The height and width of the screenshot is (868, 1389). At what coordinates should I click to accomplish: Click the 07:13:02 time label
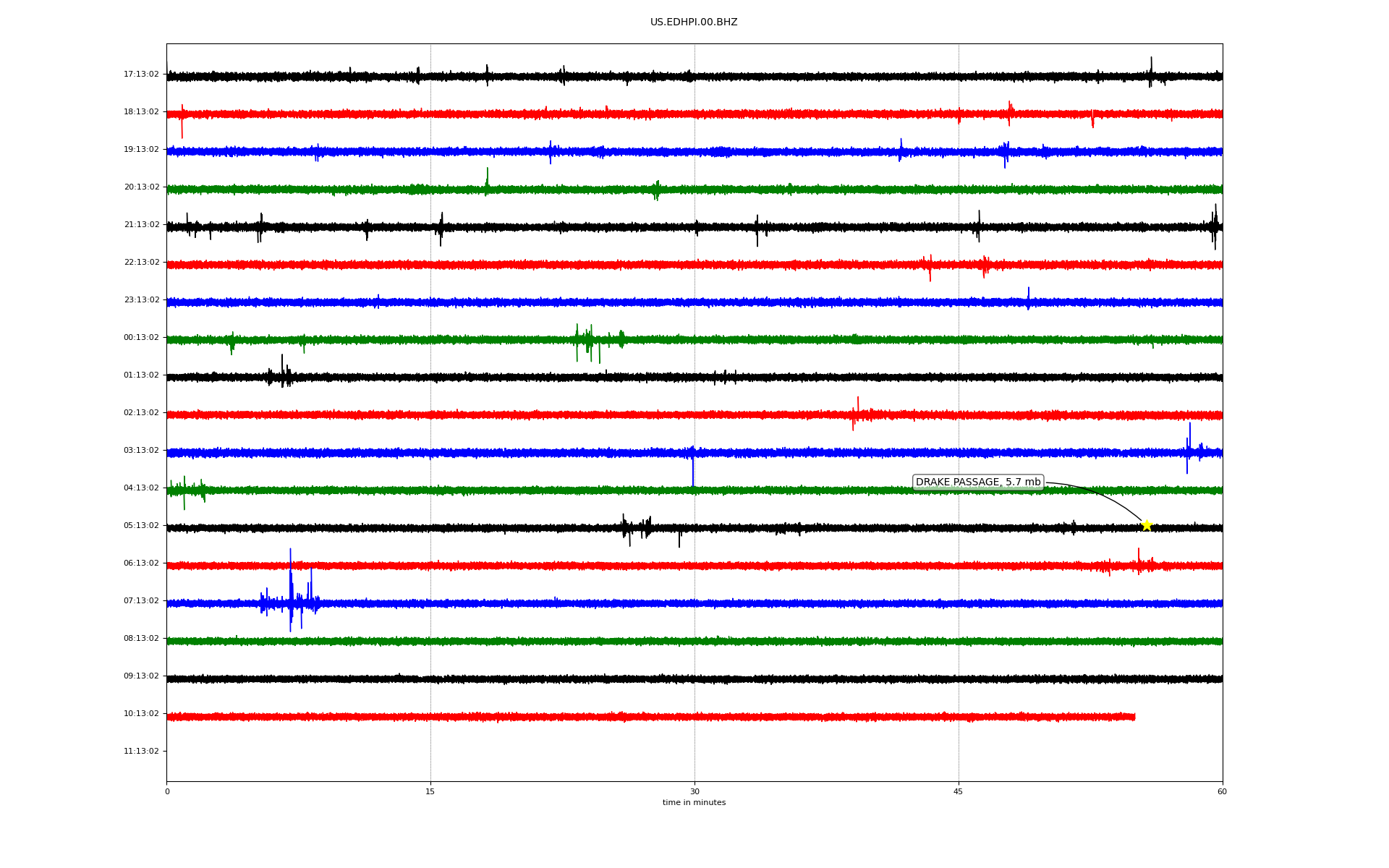click(x=141, y=600)
